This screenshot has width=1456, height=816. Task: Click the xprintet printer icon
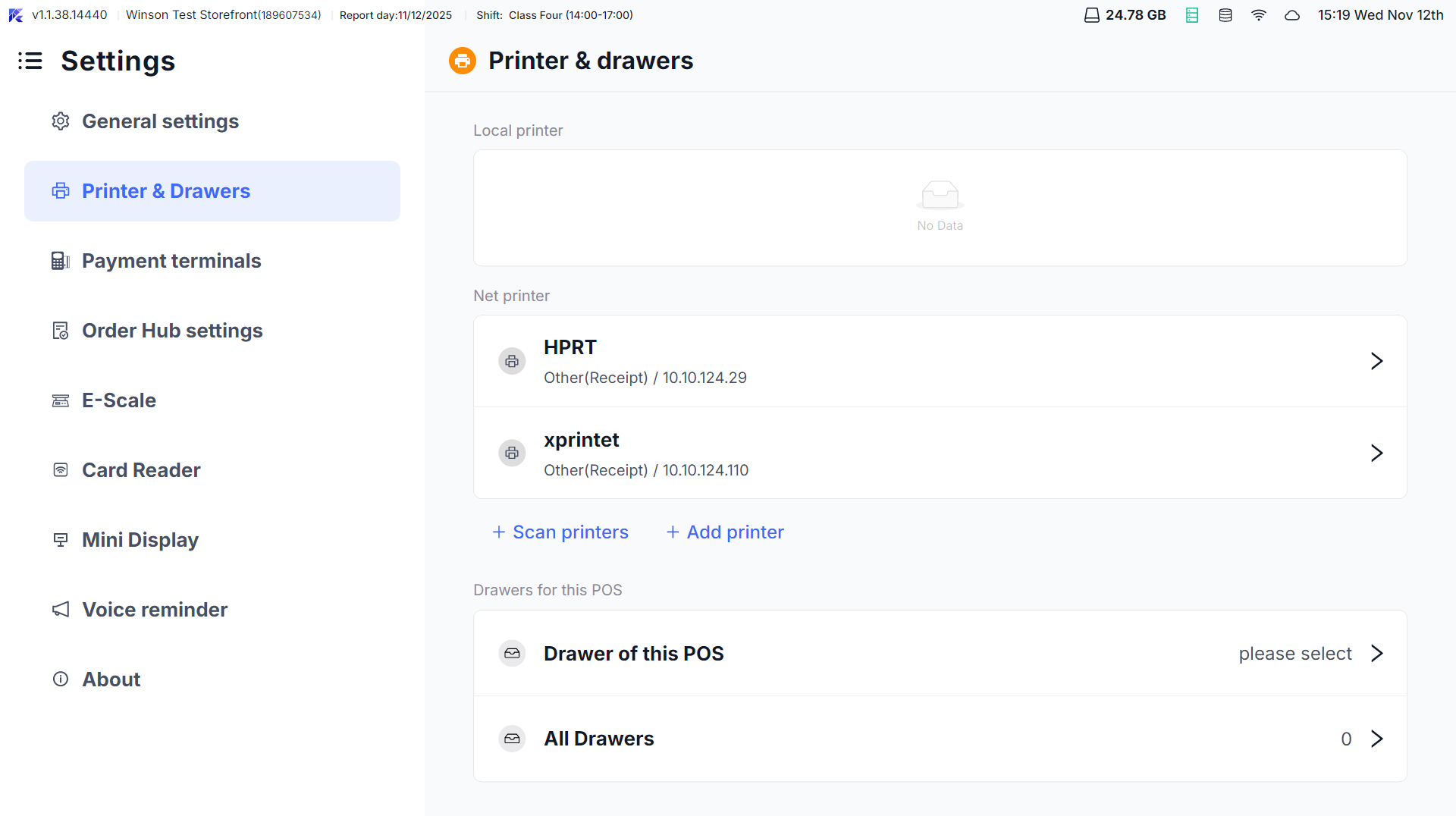pos(512,454)
